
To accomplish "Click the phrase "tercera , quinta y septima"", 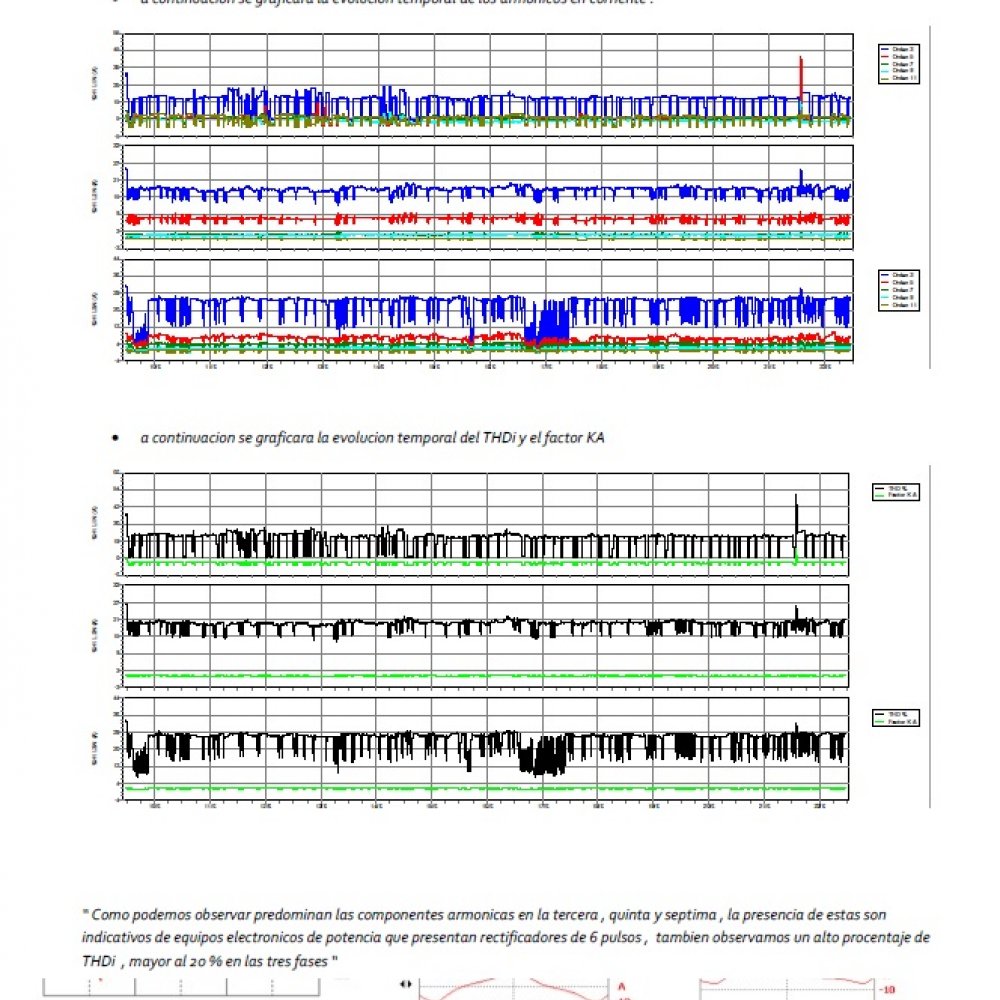I will (634, 915).
